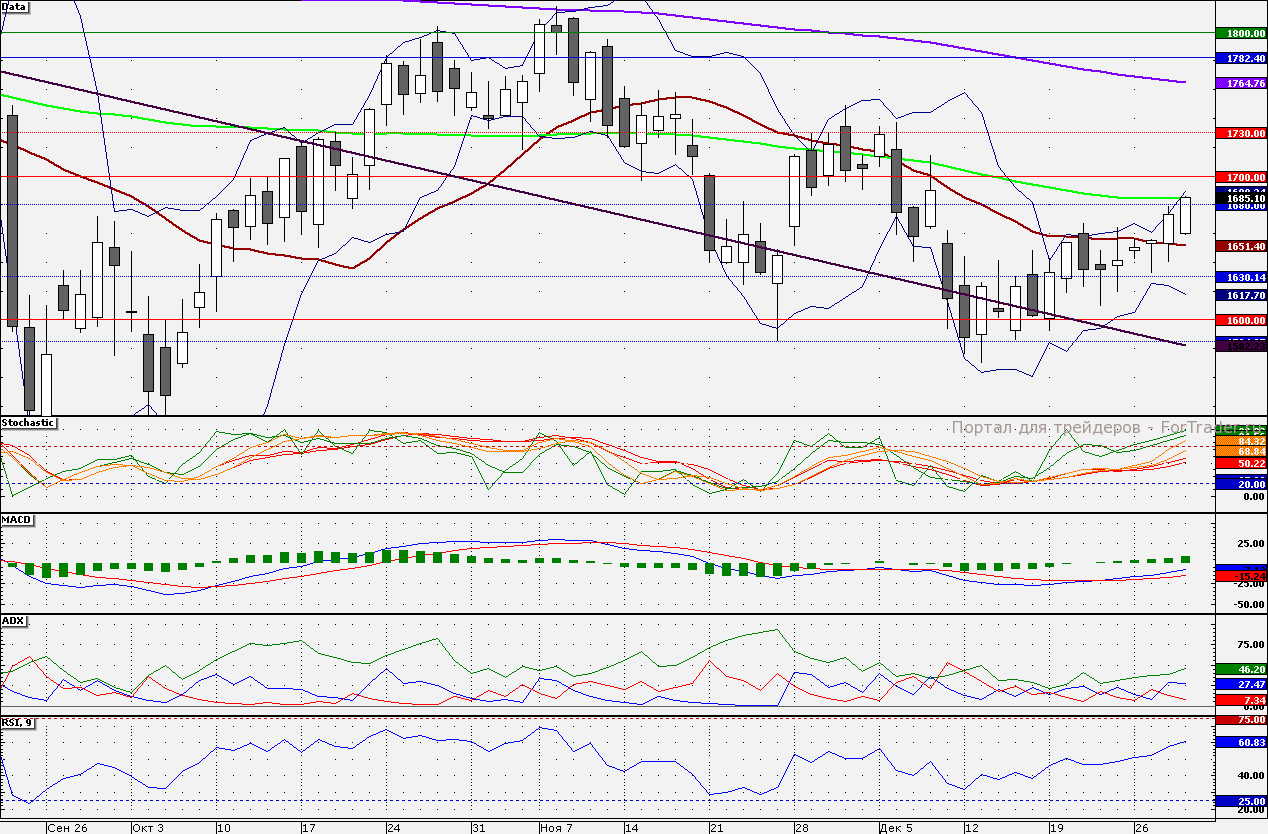Click the Окт 3 date label
Image resolution: width=1268 pixels, height=834 pixels.
[149, 828]
